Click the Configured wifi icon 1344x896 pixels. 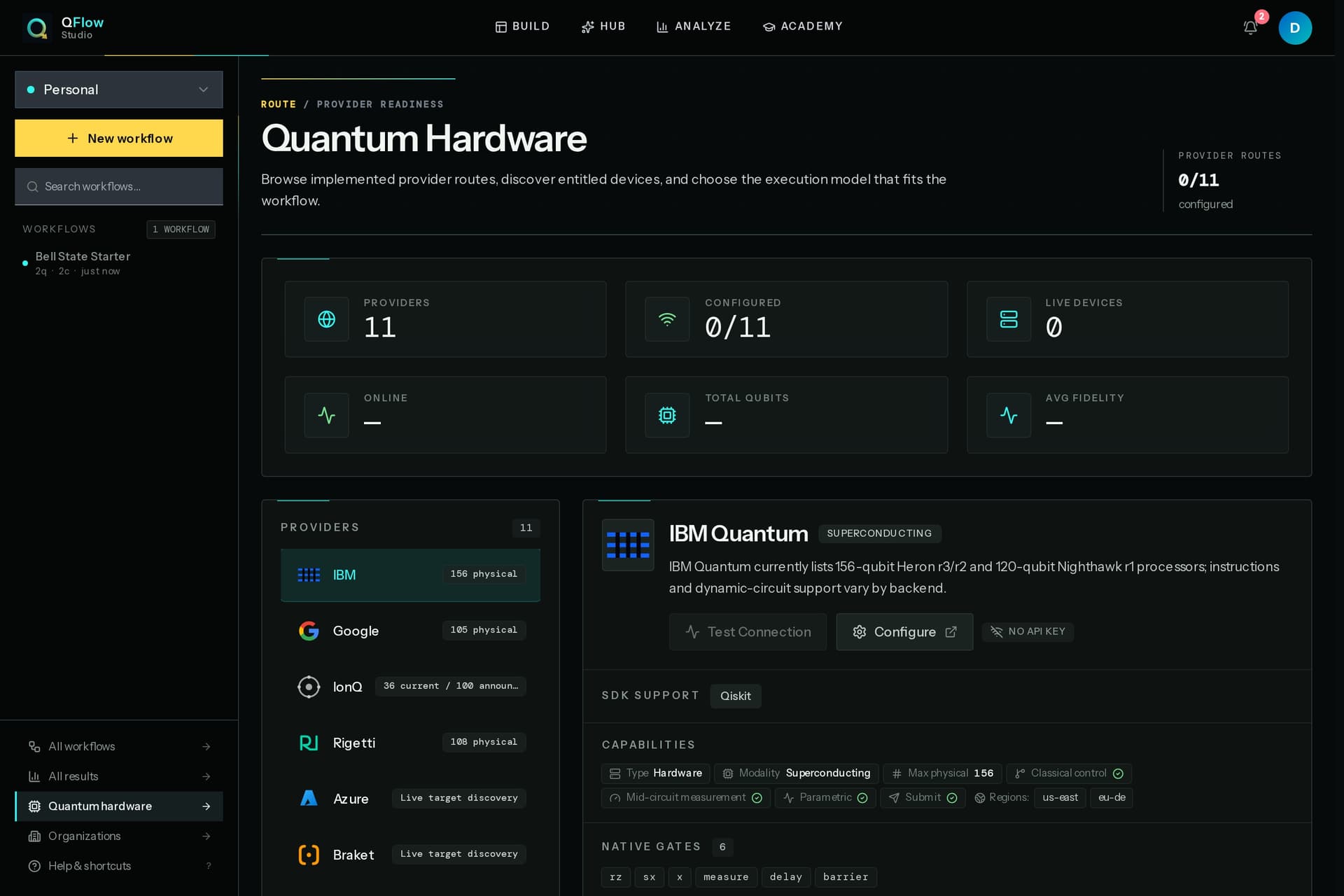click(667, 319)
